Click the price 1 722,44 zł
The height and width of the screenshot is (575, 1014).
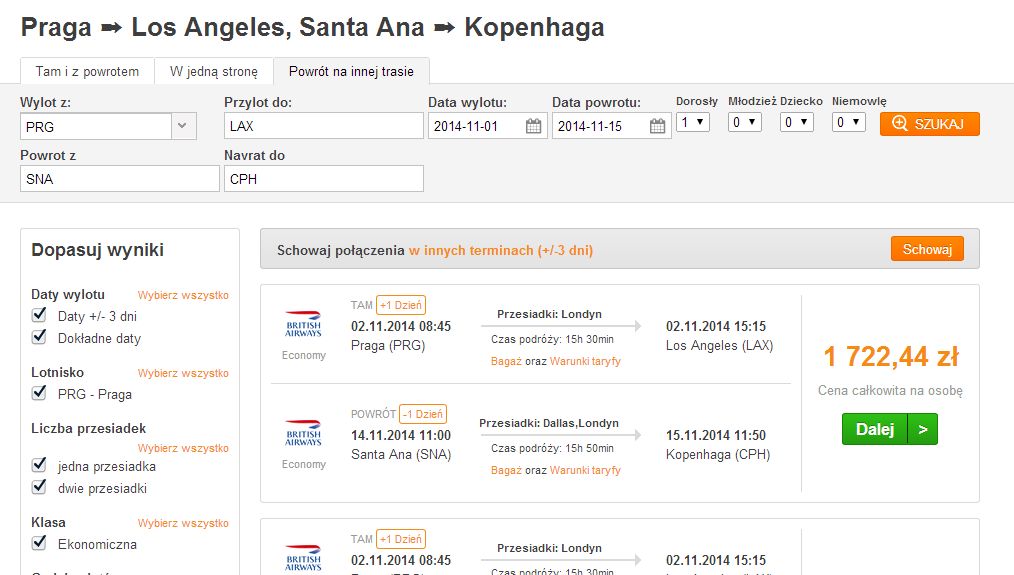pyautogui.click(x=890, y=356)
